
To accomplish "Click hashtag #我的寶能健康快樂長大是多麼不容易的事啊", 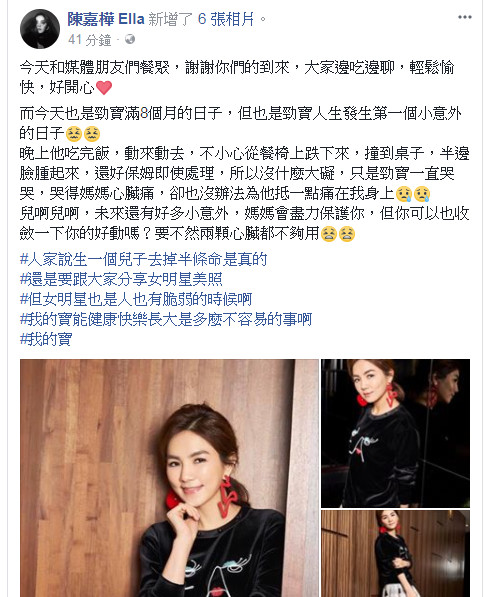I will click(166, 319).
